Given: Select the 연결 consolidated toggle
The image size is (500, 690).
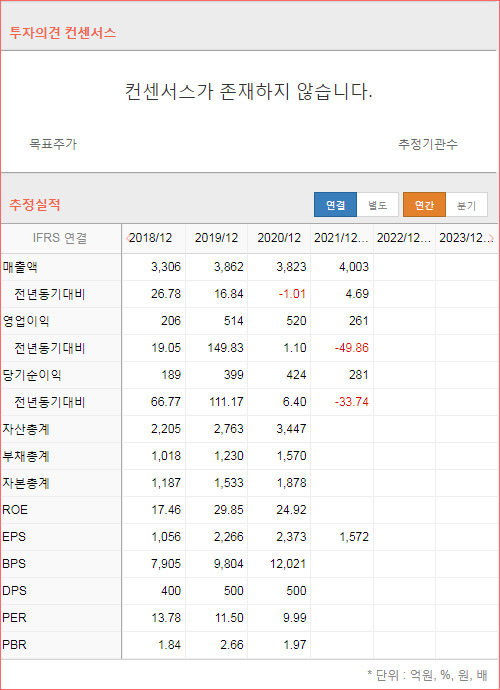Looking at the screenshot, I should [x=335, y=205].
